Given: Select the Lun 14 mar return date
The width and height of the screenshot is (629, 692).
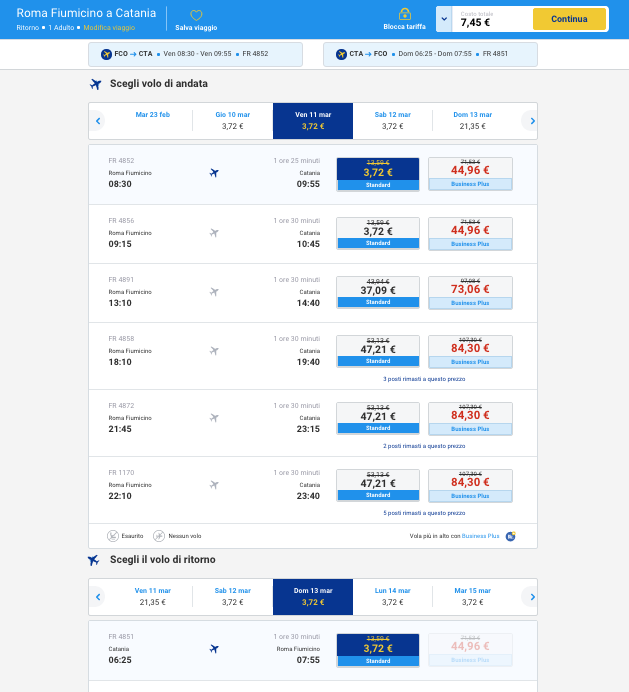Looking at the screenshot, I should coord(393,597).
